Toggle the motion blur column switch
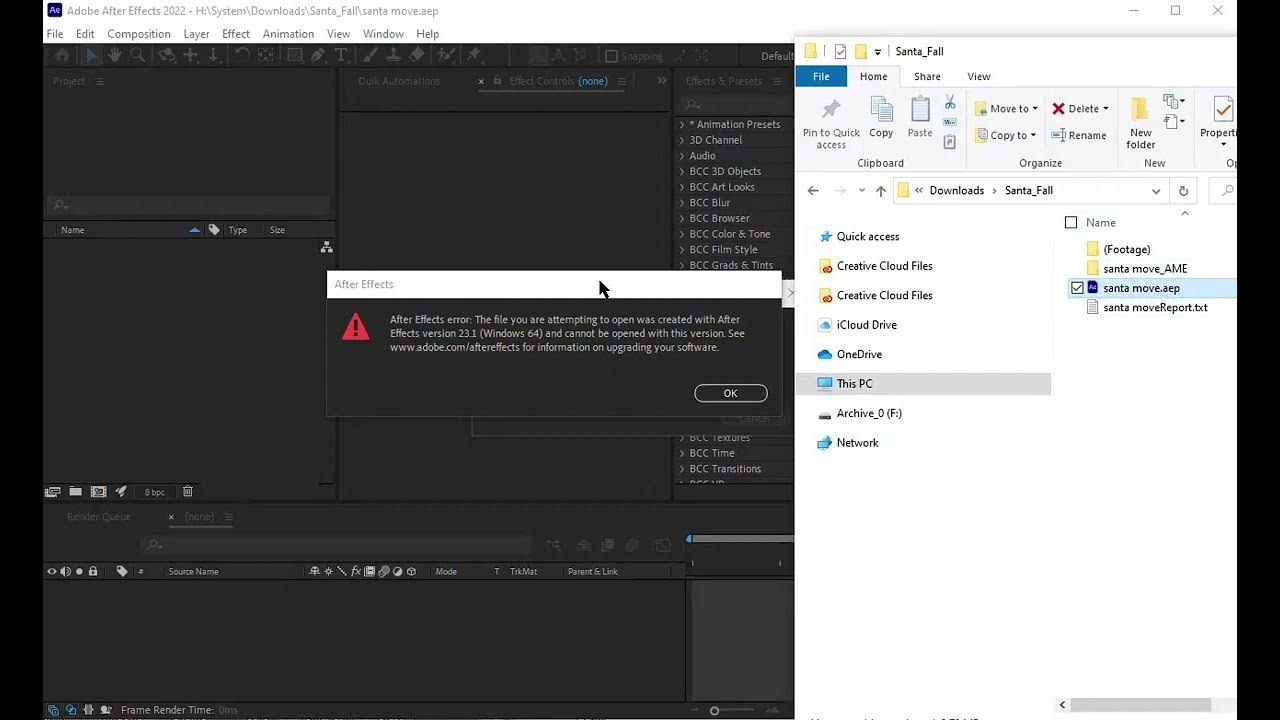Screen dimensions: 1280x720 click(384, 572)
